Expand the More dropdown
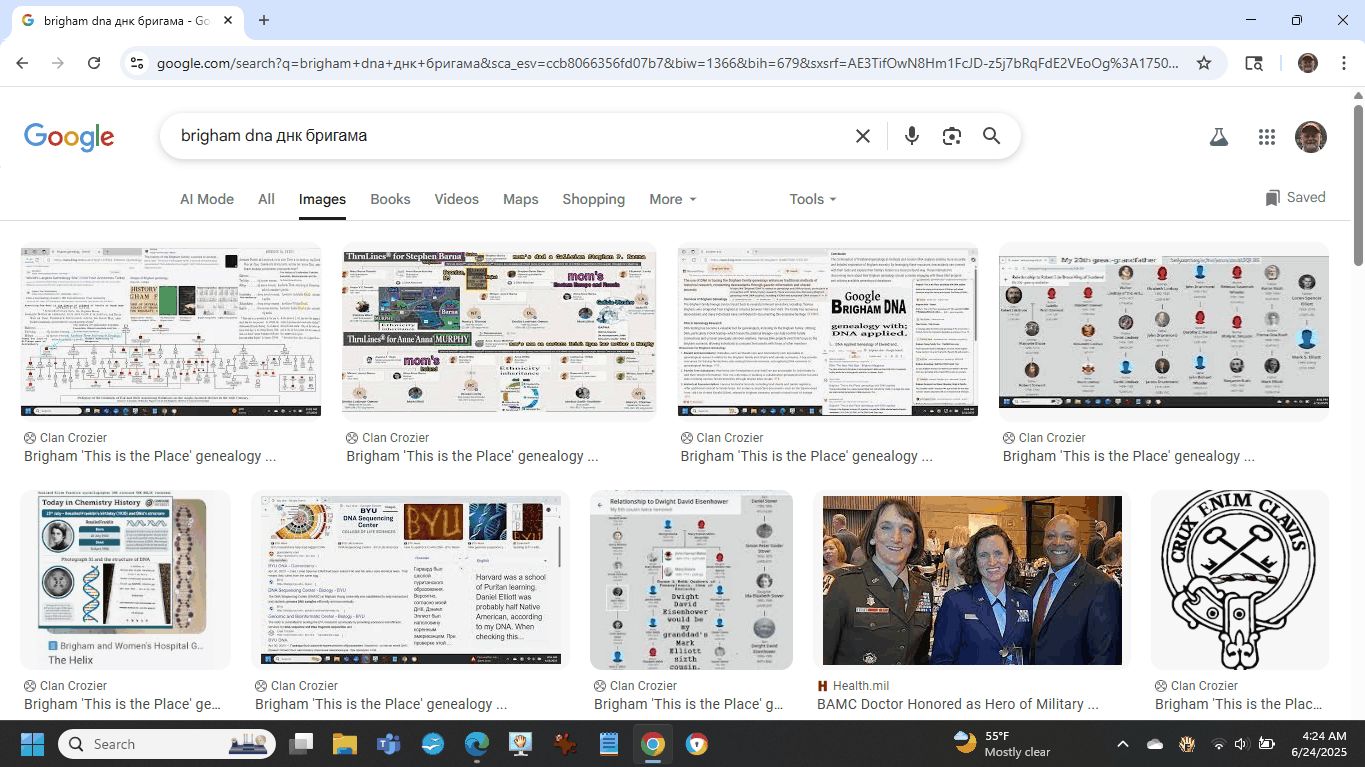This screenshot has width=1365, height=767. click(672, 199)
